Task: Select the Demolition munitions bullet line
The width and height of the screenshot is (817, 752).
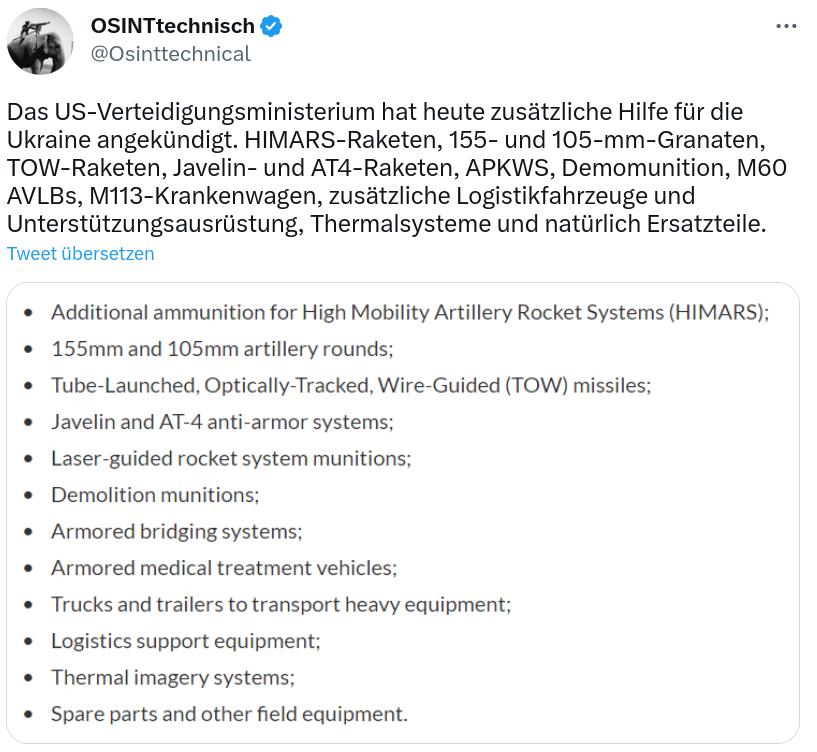Action: tap(155, 495)
